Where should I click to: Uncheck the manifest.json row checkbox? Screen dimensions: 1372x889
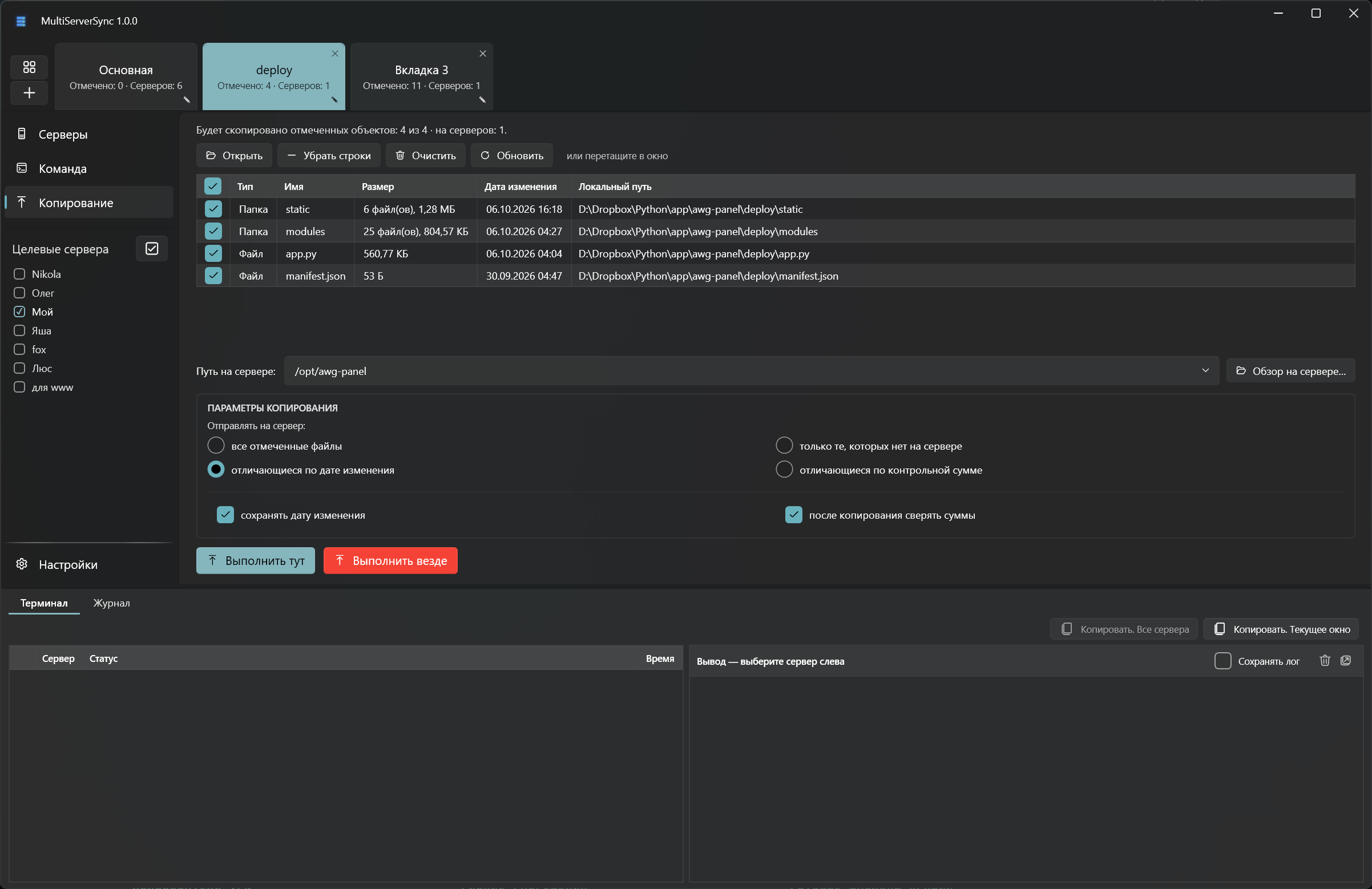213,276
